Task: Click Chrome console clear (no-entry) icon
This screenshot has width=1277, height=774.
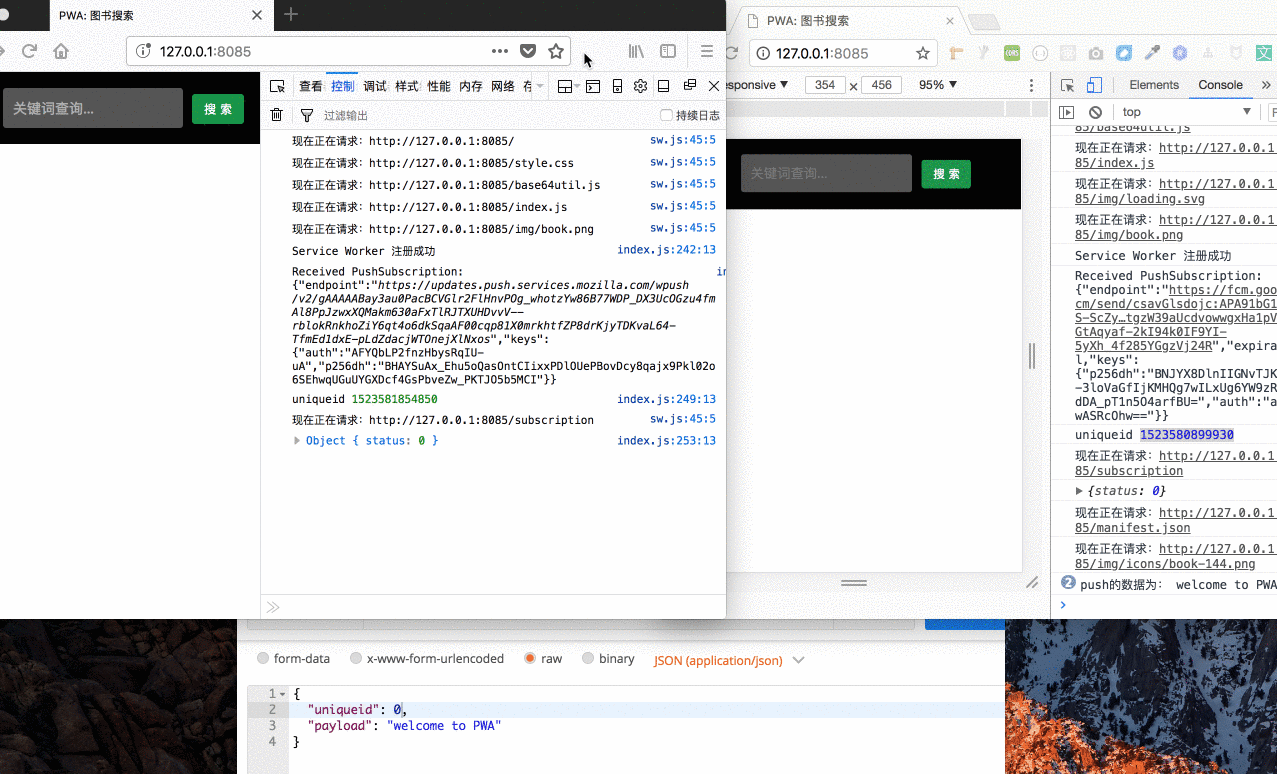Action: tap(1096, 113)
